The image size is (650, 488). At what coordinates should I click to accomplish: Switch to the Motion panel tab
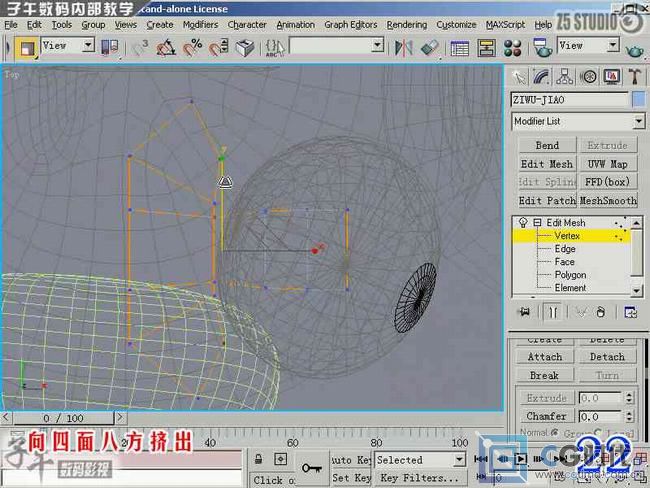tap(589, 77)
